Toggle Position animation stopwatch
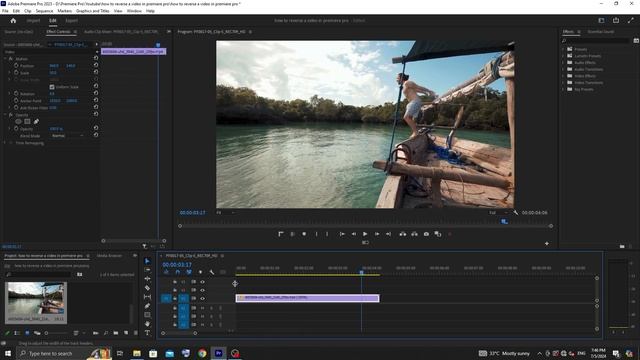The image size is (640, 360). (16, 65)
